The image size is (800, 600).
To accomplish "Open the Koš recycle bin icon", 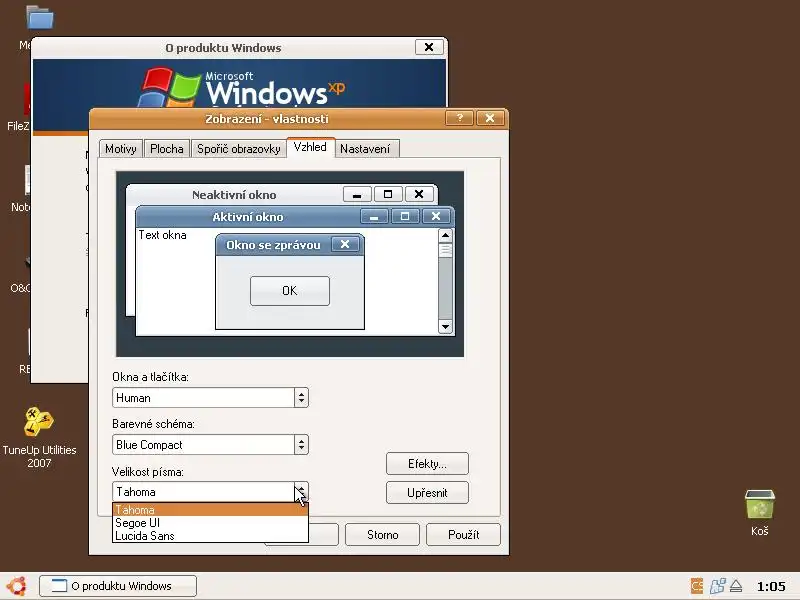I will [x=760, y=512].
